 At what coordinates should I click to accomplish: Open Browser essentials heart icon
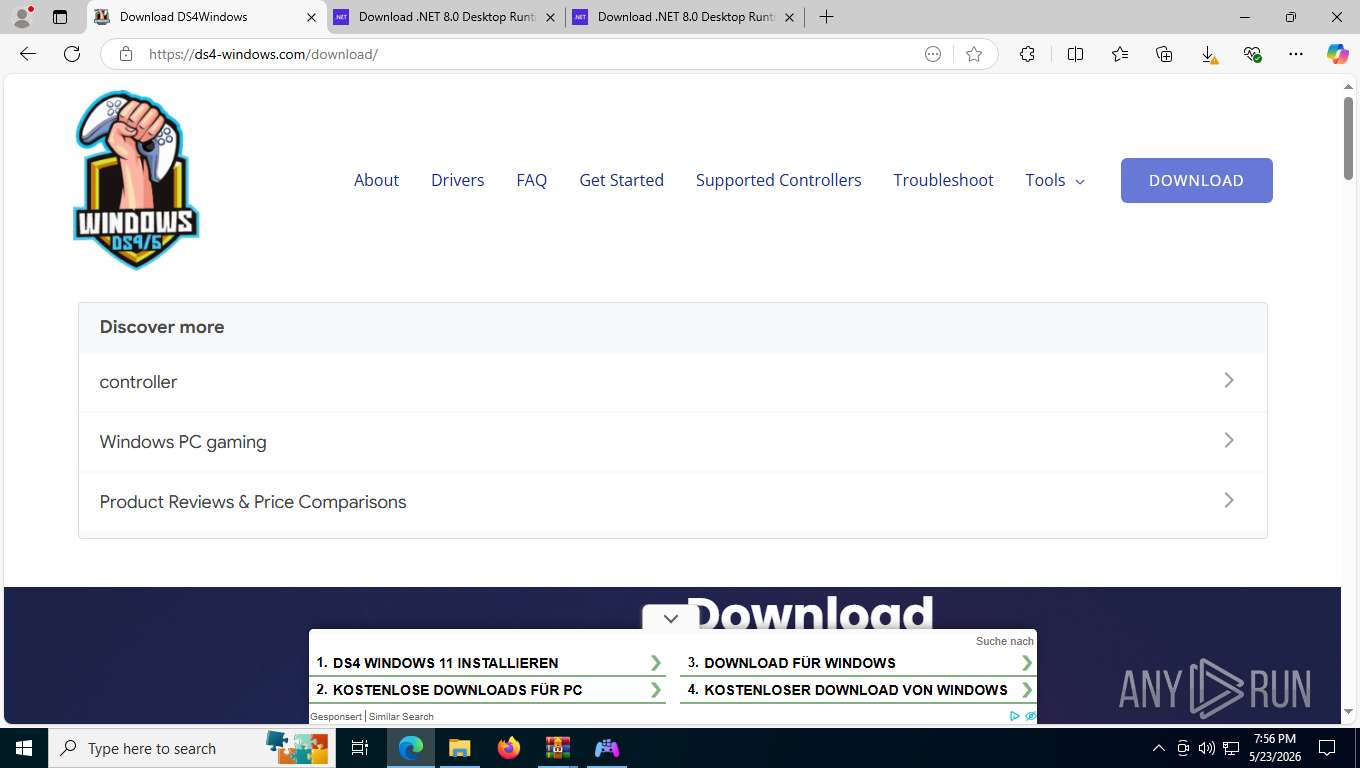pos(1252,54)
